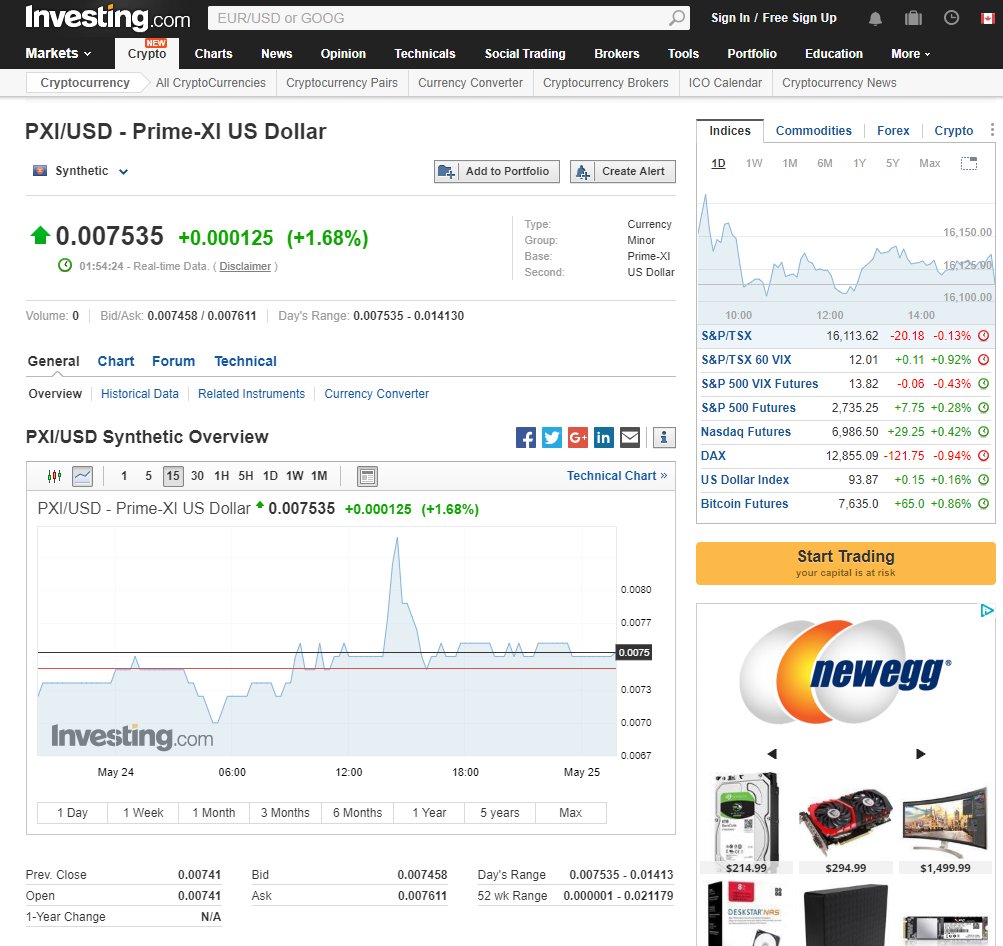Set chart interval to 5H

coord(246,476)
